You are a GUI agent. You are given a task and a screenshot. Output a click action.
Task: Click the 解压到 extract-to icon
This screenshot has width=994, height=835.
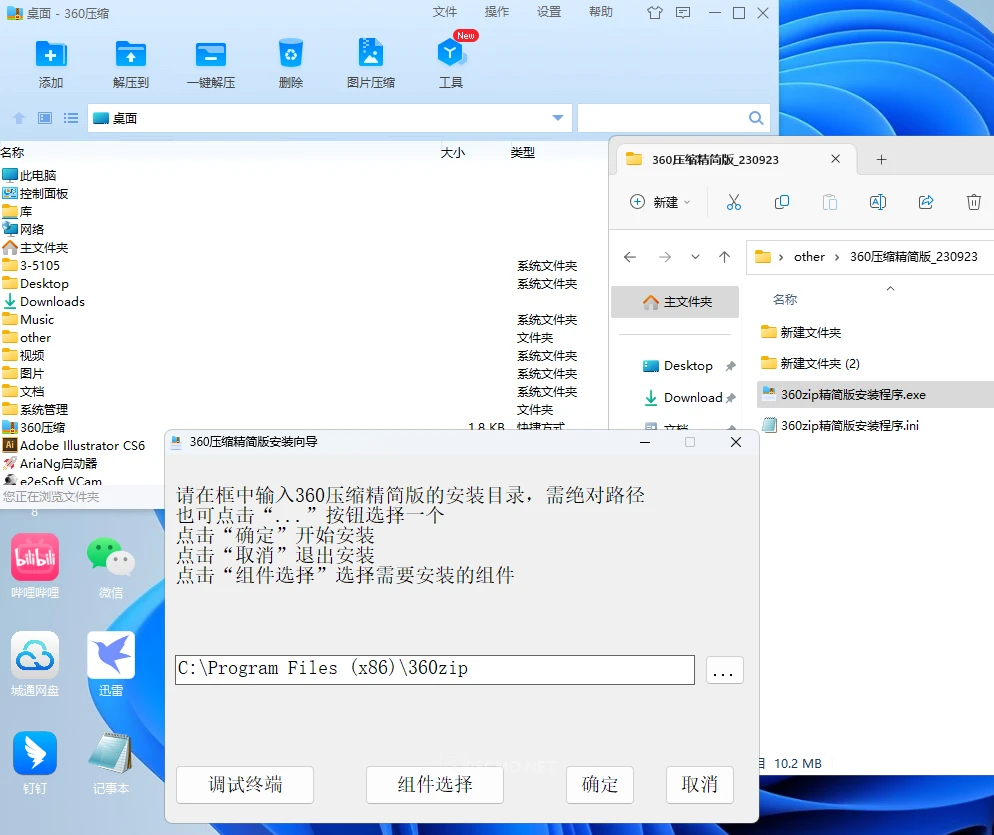pos(131,55)
